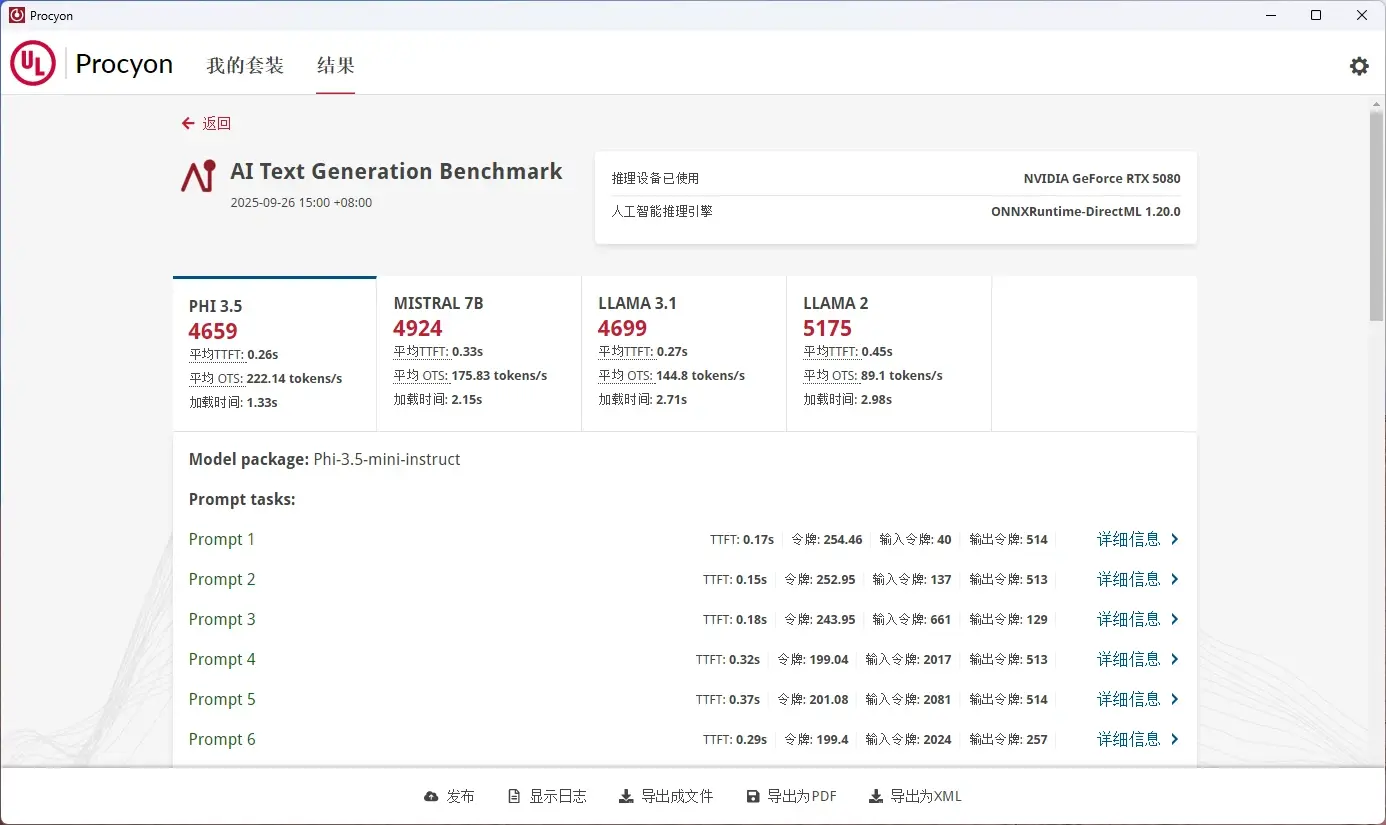Export results using 导出为XML
The height and width of the screenshot is (825, 1386).
pos(915,797)
